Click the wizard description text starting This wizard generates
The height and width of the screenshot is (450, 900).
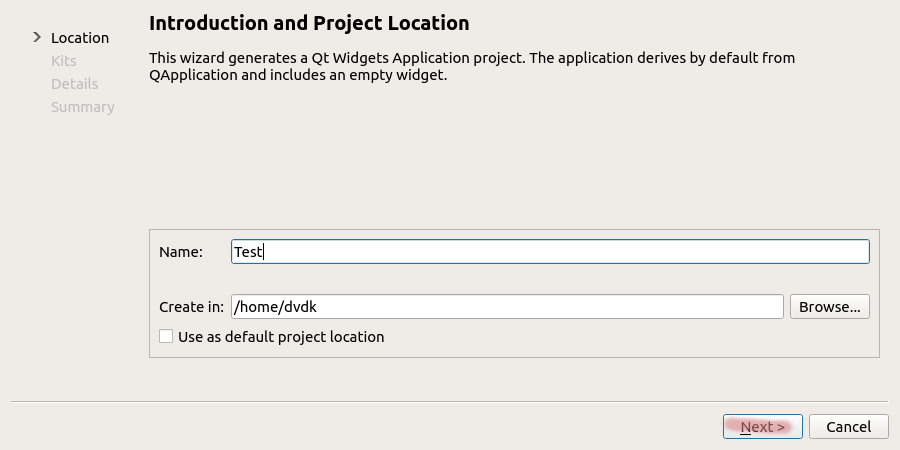coord(472,58)
